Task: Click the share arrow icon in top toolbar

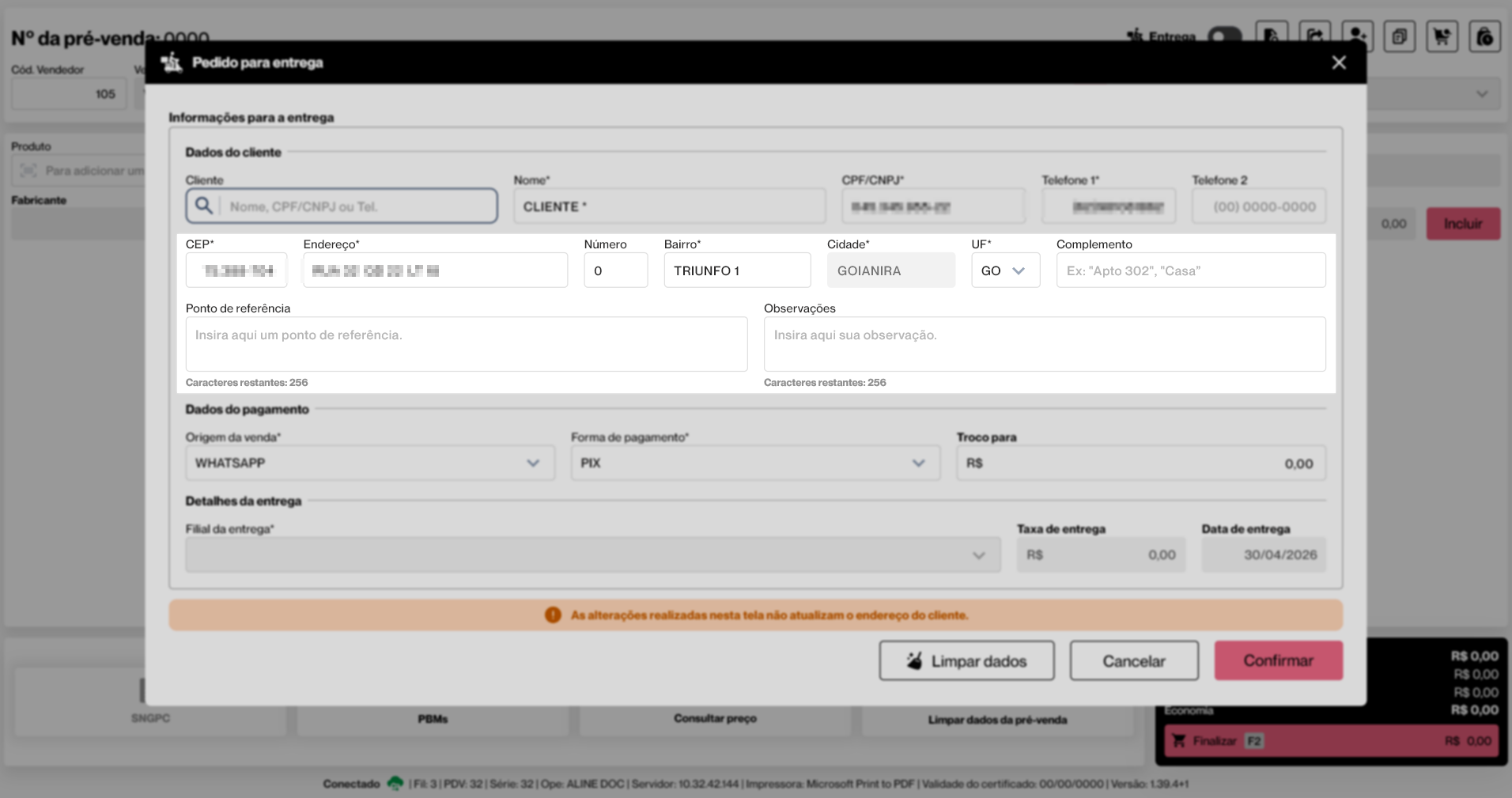Action: pyautogui.click(x=1314, y=36)
